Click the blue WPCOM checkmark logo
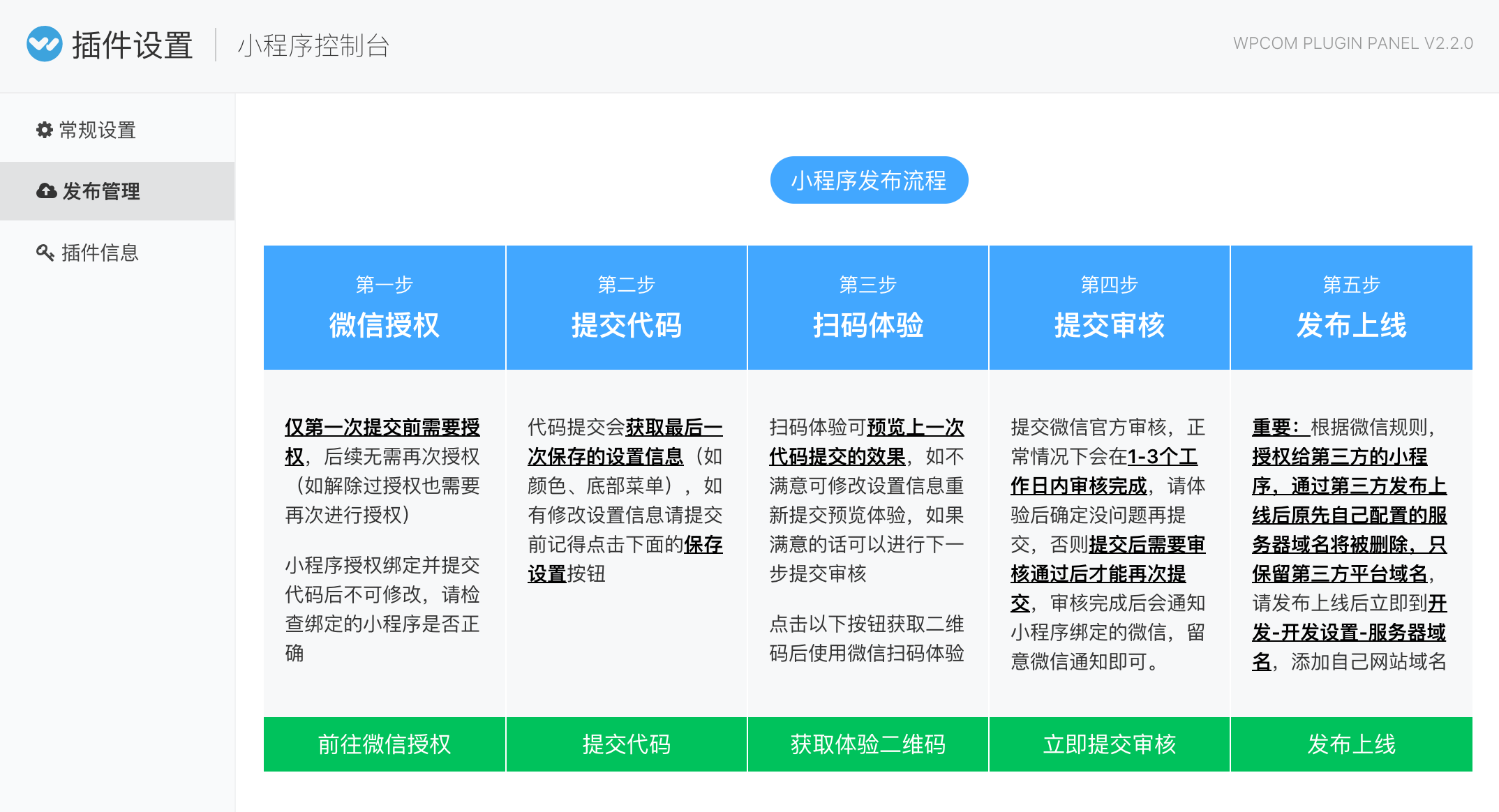 coord(45,44)
